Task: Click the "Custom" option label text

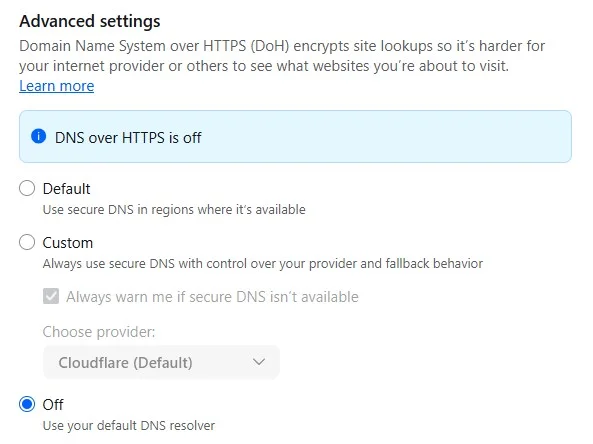Action: tap(68, 242)
